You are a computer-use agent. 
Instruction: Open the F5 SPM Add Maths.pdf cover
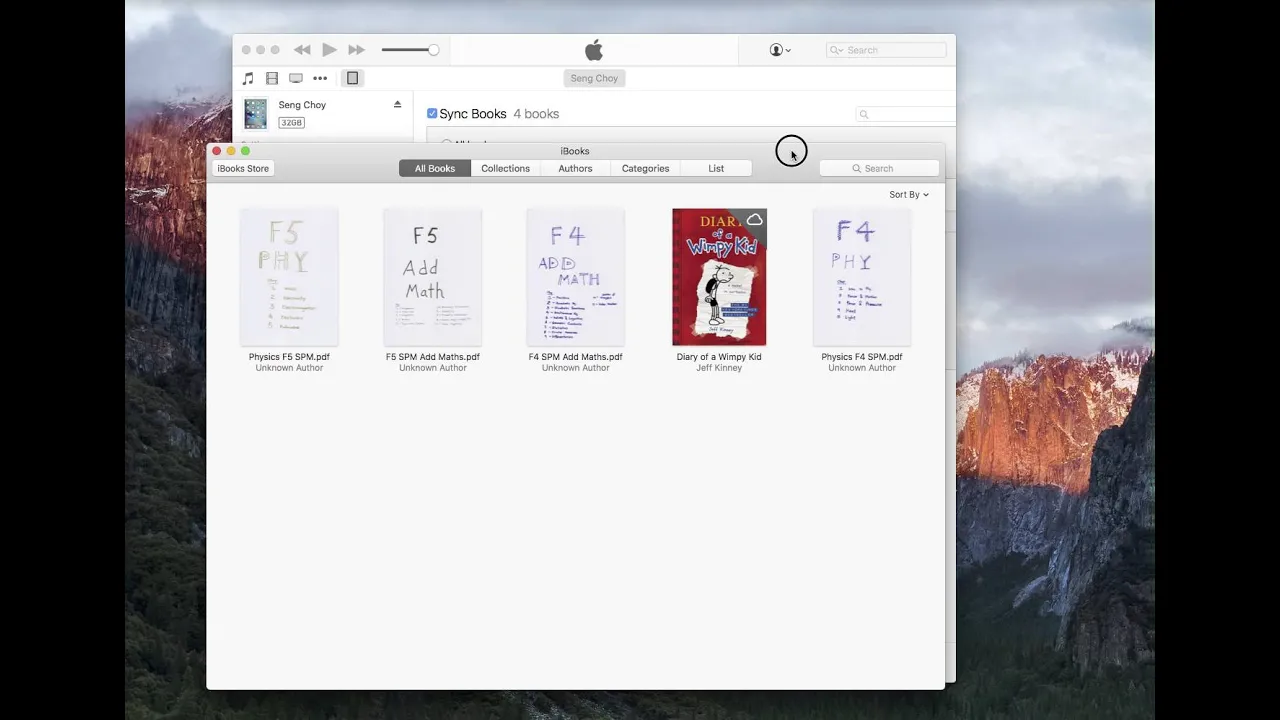pos(432,277)
